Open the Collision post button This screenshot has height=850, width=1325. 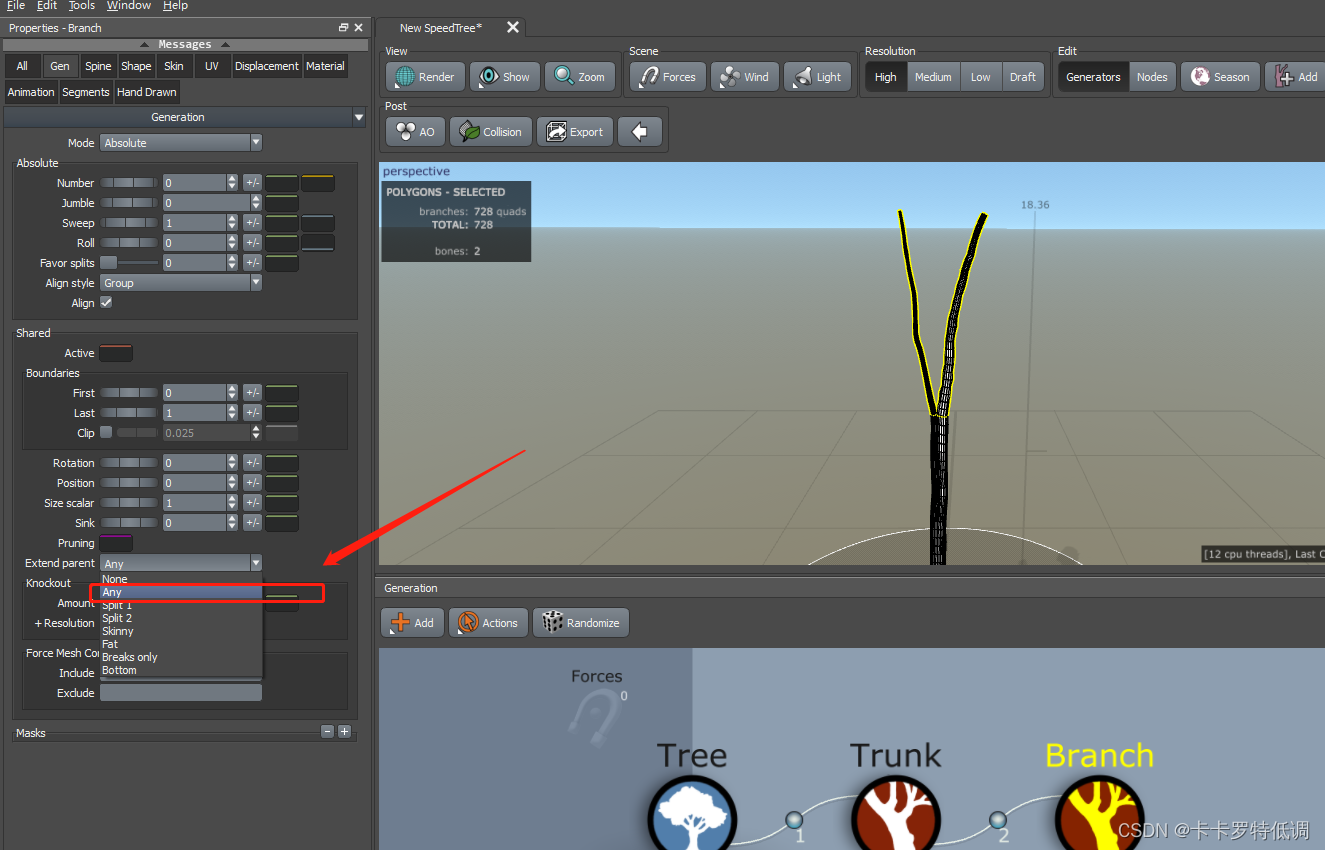(490, 132)
